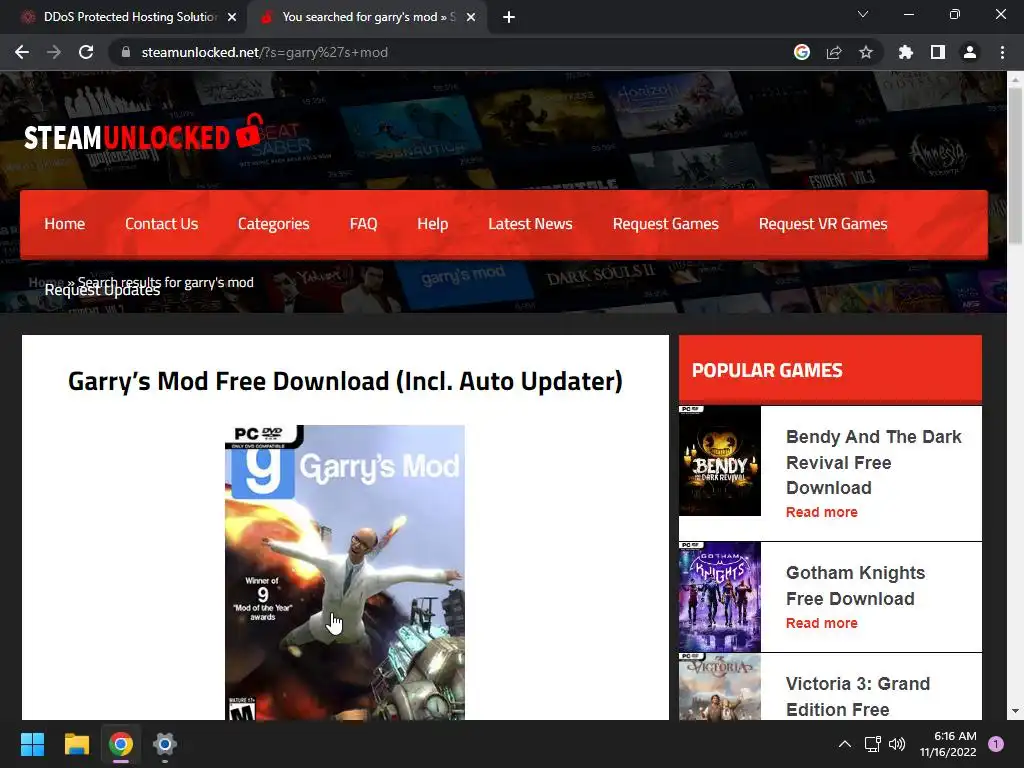Click the scrollbar down arrow
1024x768 pixels.
click(x=1015, y=711)
